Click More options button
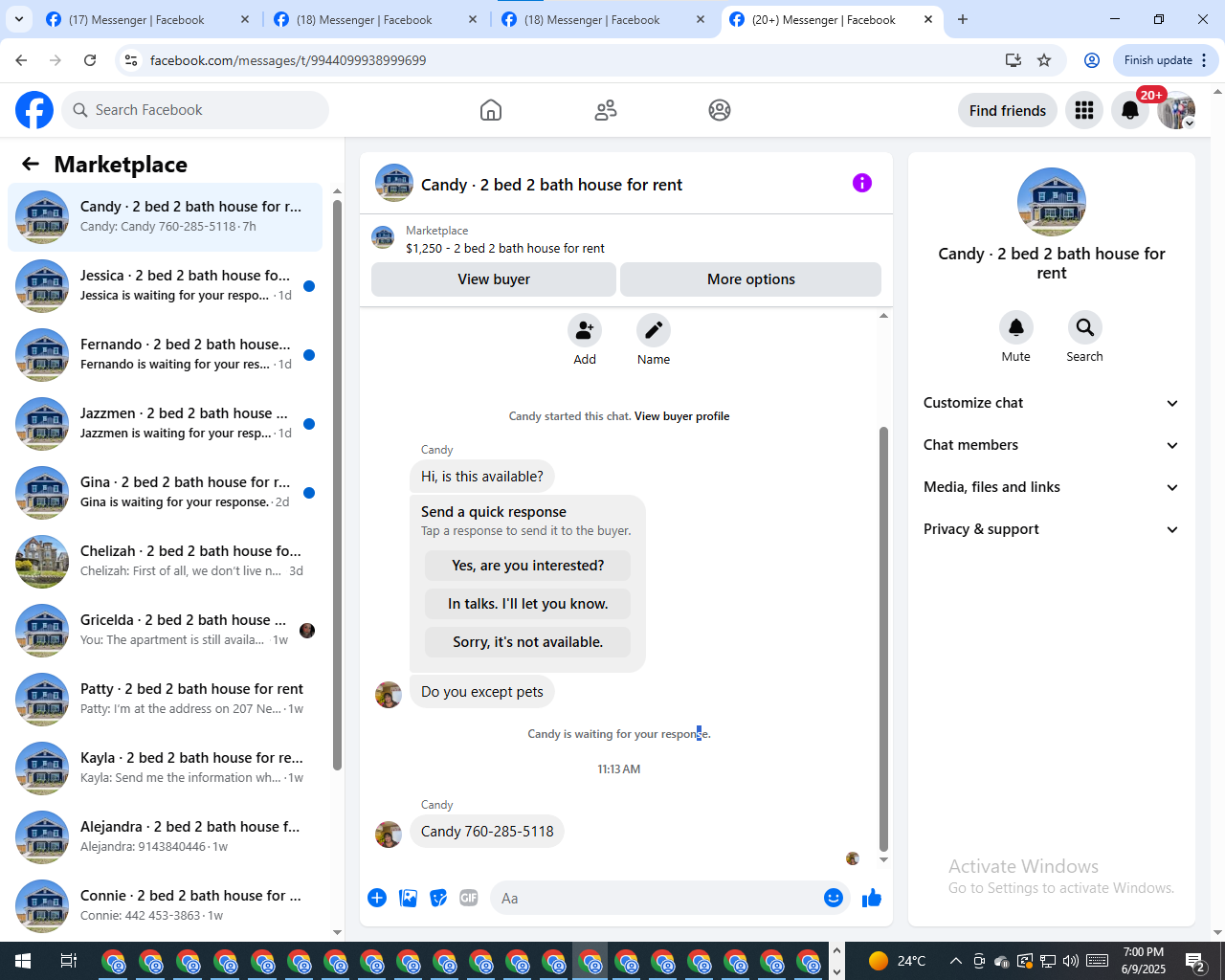Screen dimensions: 1225x980 coord(751,279)
